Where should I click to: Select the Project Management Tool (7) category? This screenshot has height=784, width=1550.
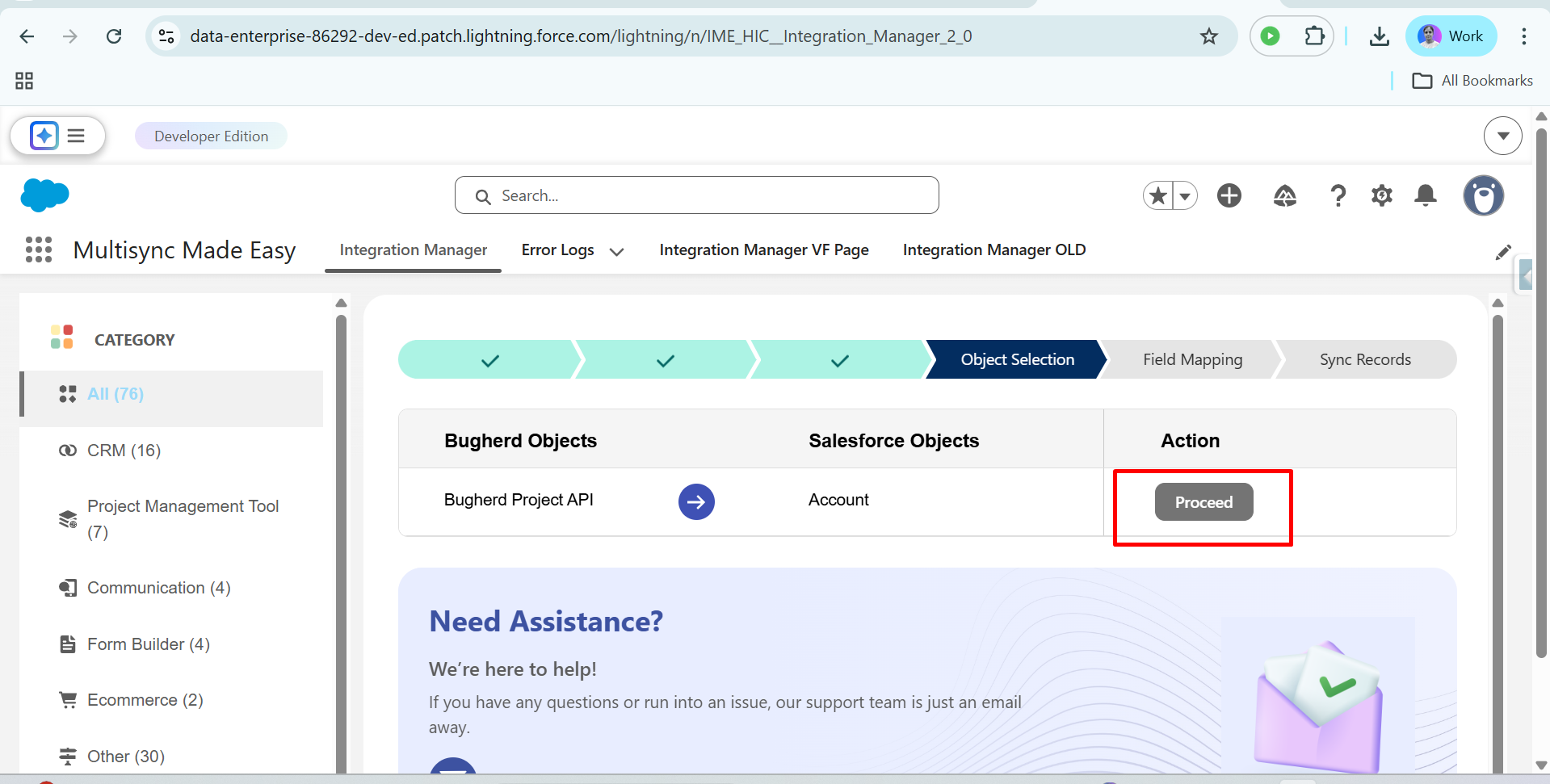tap(172, 518)
